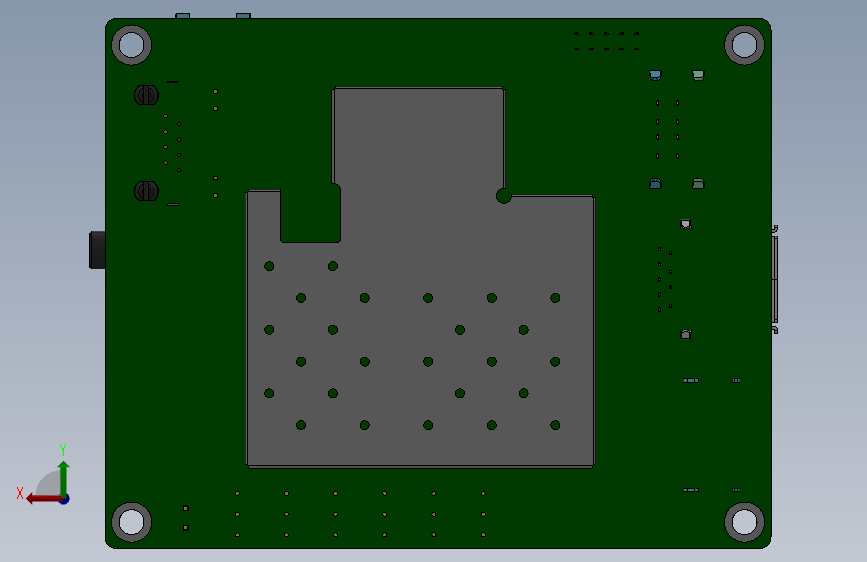This screenshot has height=562, width=867.
Task: Select the connector protruding from the right board edge
Action: pyautogui.click(x=775, y=279)
